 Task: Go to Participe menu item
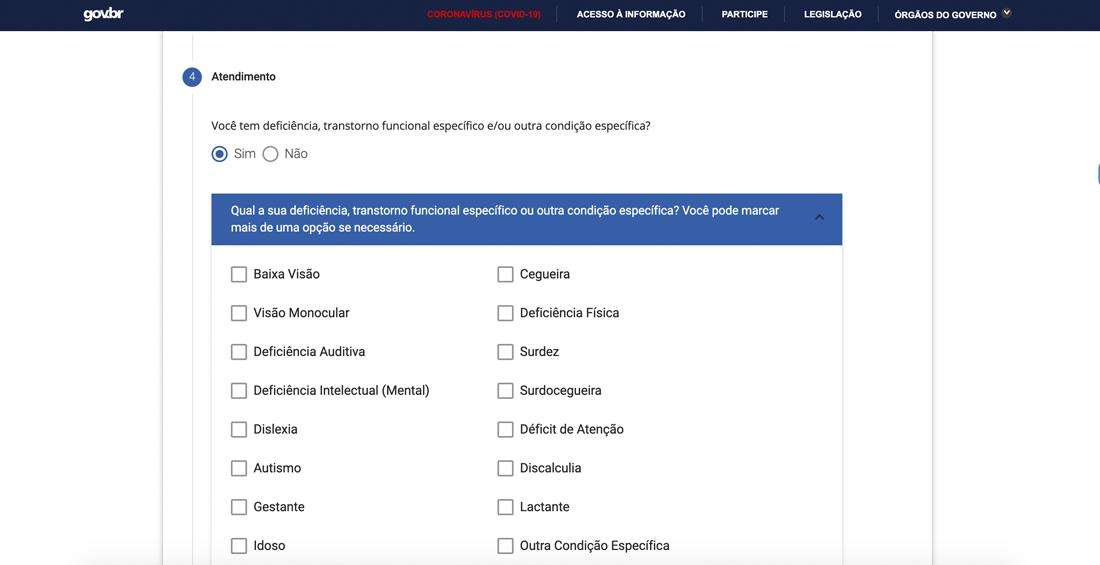745,15
